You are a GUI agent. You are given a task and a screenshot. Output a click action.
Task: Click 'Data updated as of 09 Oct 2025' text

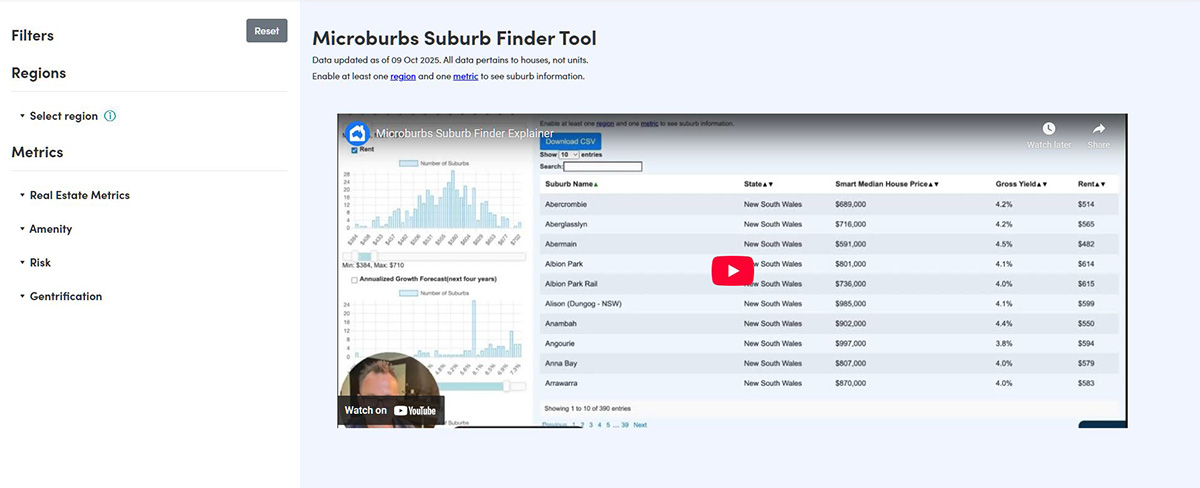point(376,61)
